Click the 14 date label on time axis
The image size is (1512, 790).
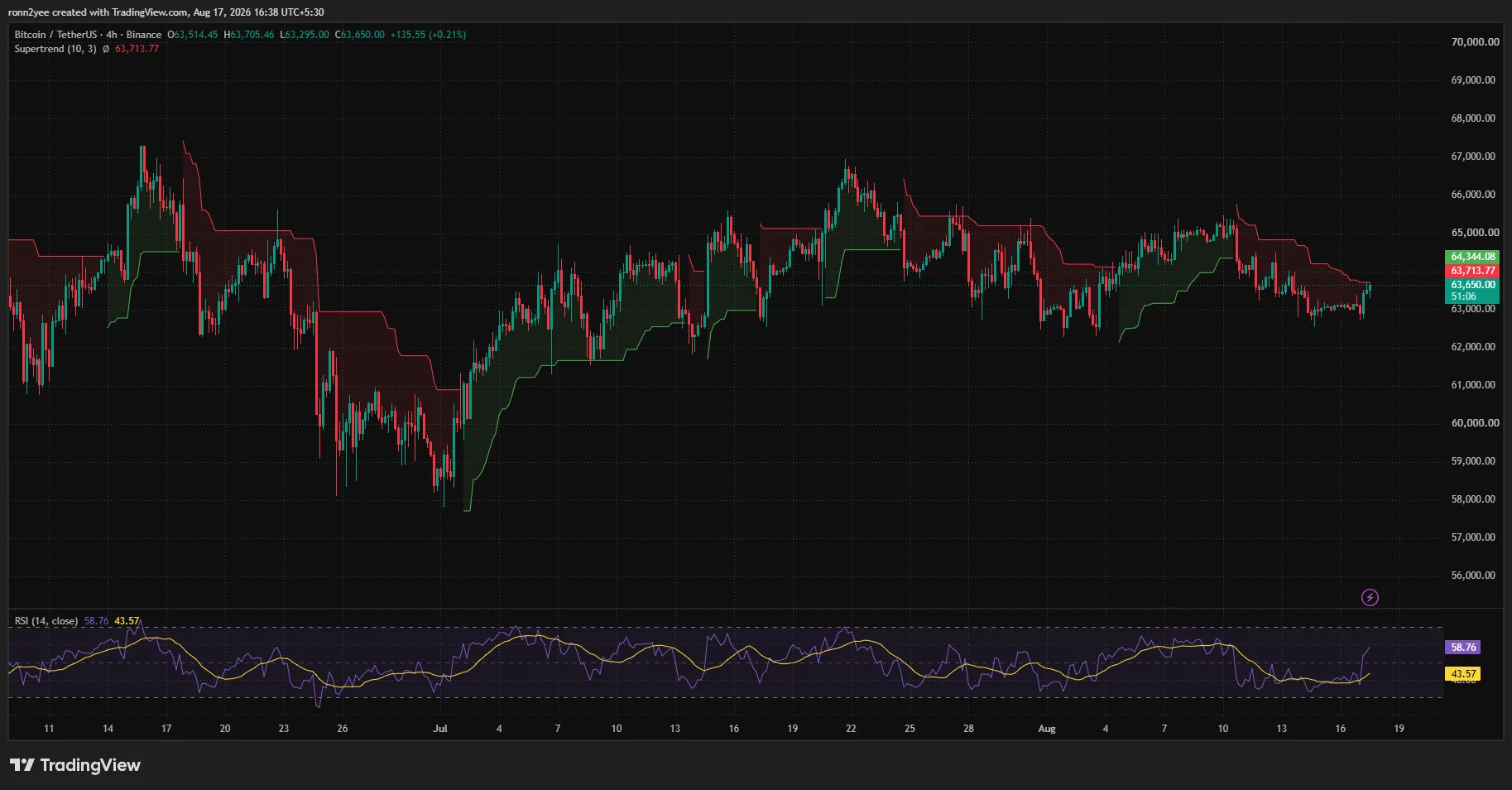[x=108, y=729]
